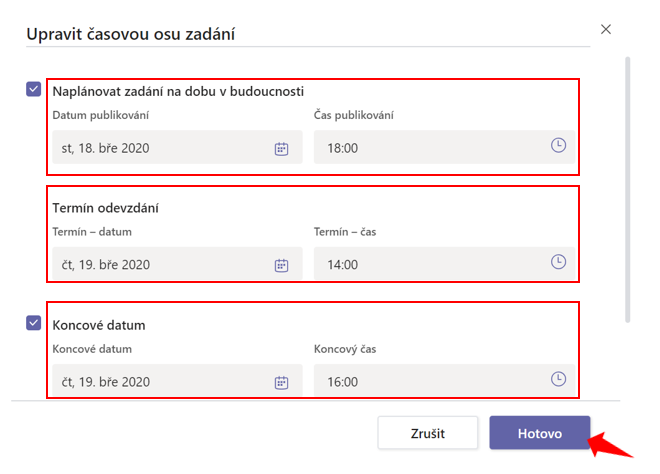Click the Hotovo button
Image resolution: width=660 pixels, height=474 pixels.
pyautogui.click(x=540, y=433)
